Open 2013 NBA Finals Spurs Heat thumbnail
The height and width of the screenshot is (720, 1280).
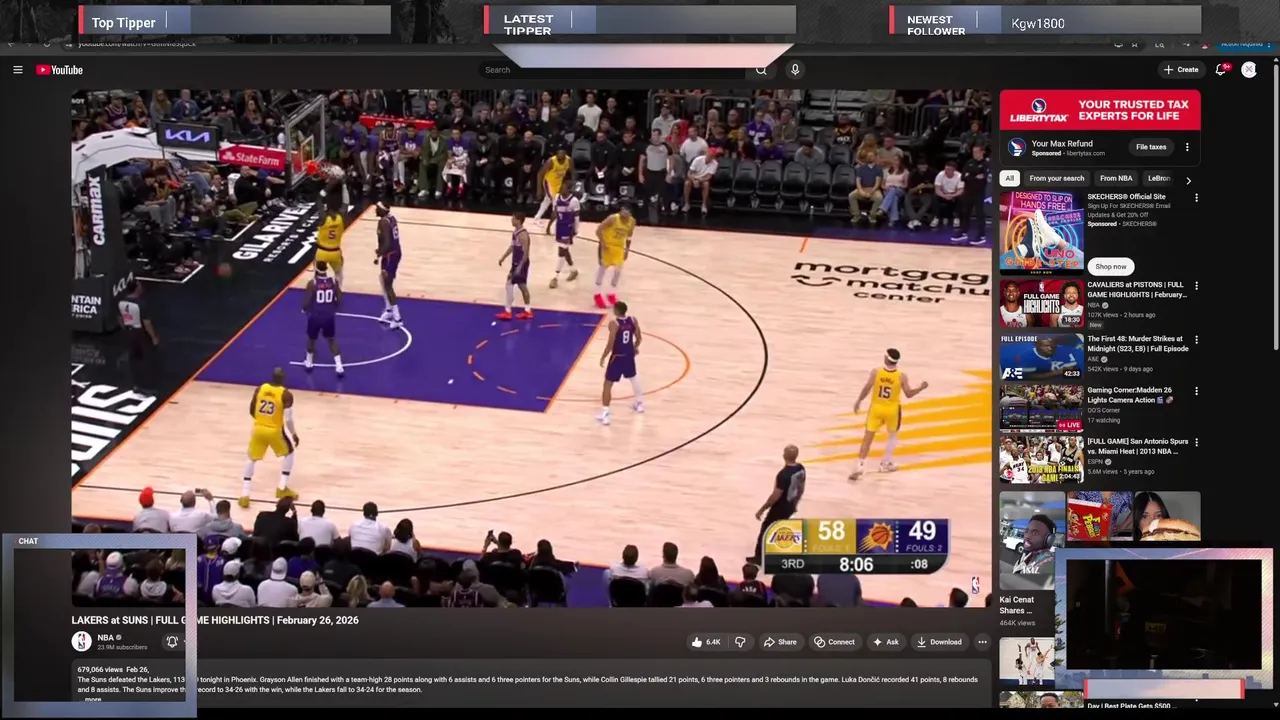(x=1041, y=459)
